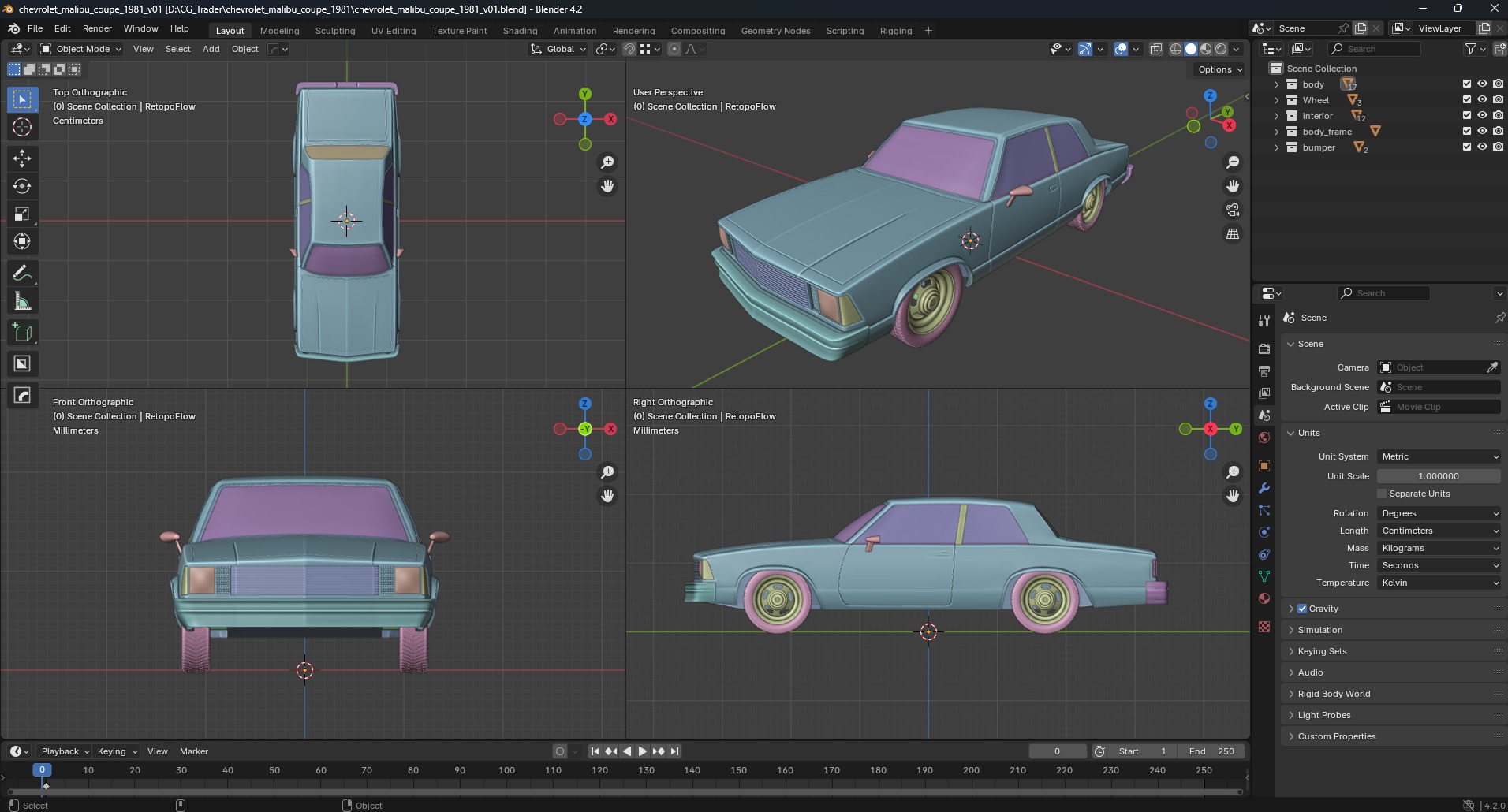Image resolution: width=1508 pixels, height=812 pixels.
Task: Hide the Wheel collection in viewport
Action: pyautogui.click(x=1482, y=100)
